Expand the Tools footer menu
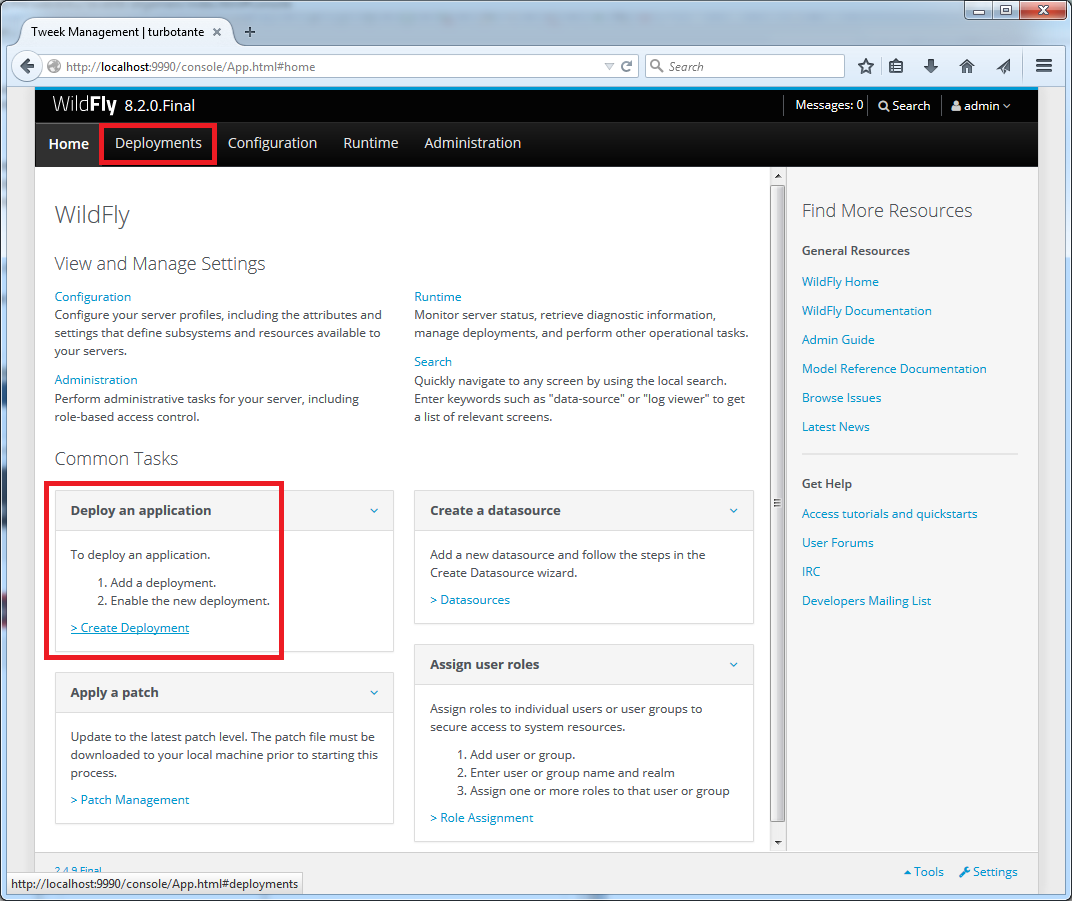 coord(924,872)
